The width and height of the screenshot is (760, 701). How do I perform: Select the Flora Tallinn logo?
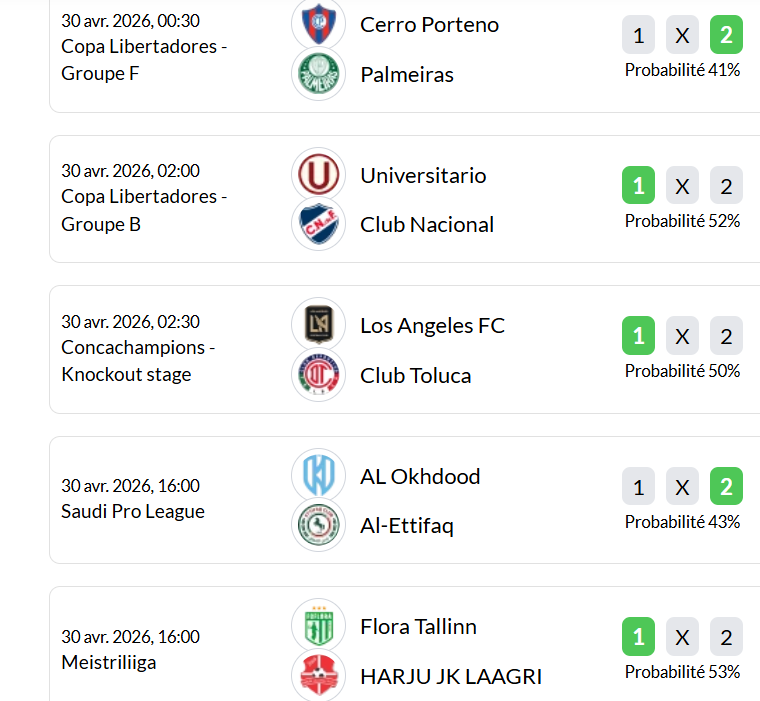318,626
